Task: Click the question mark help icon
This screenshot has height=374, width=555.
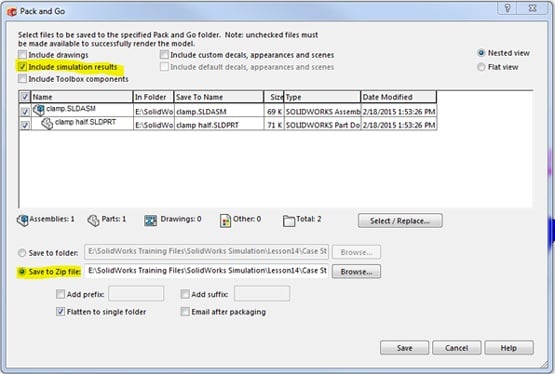Action: (x=508, y=8)
